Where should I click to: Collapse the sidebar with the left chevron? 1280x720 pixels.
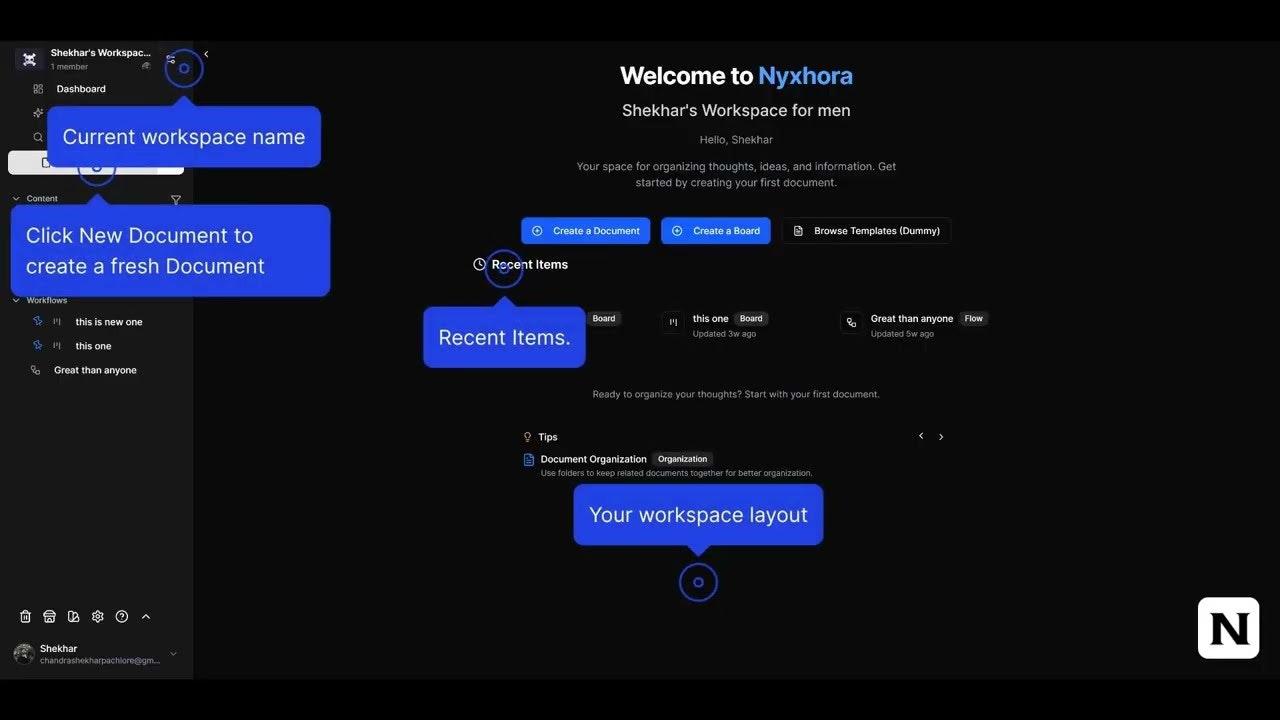tap(206, 54)
